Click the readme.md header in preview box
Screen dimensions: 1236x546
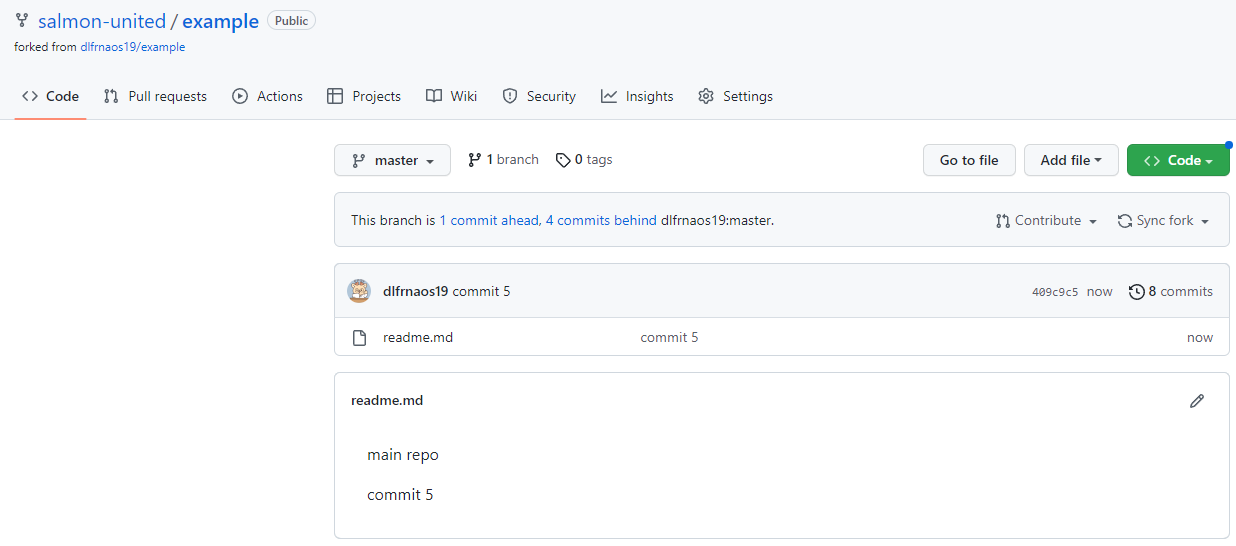tap(387, 401)
